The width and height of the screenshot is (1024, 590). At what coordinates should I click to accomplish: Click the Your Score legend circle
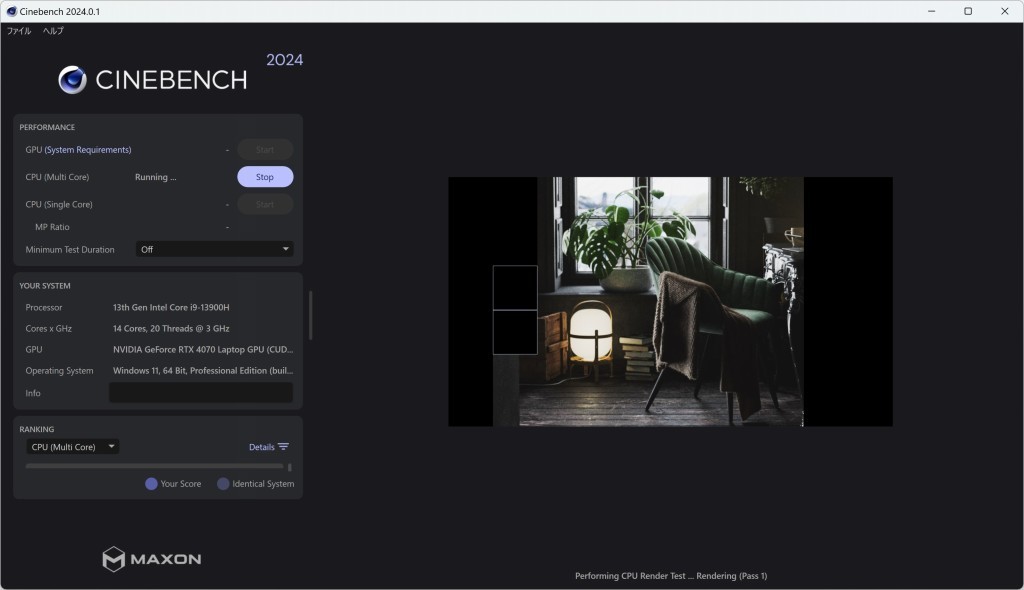(x=151, y=484)
